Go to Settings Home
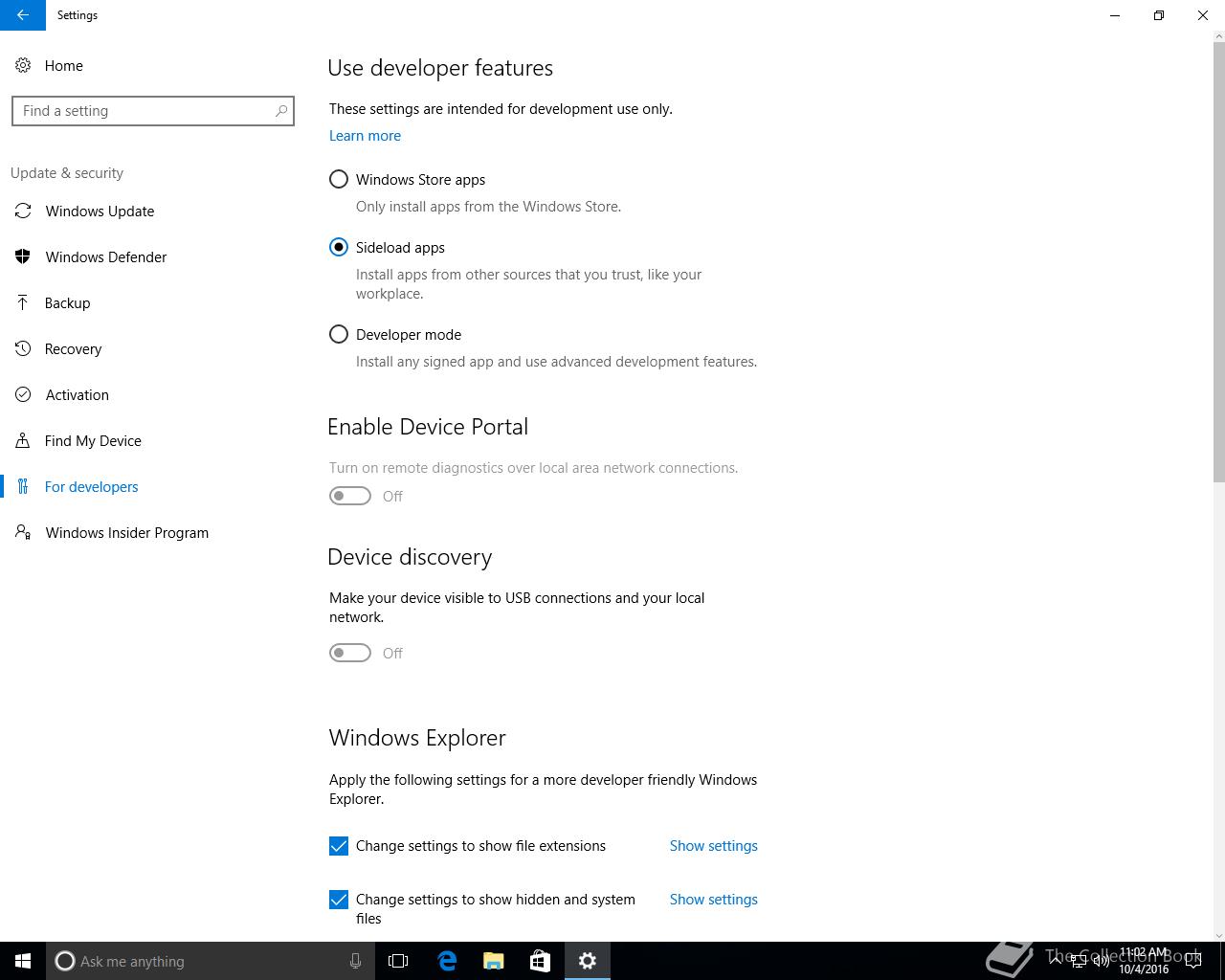Image resolution: width=1225 pixels, height=980 pixels. [x=153, y=65]
